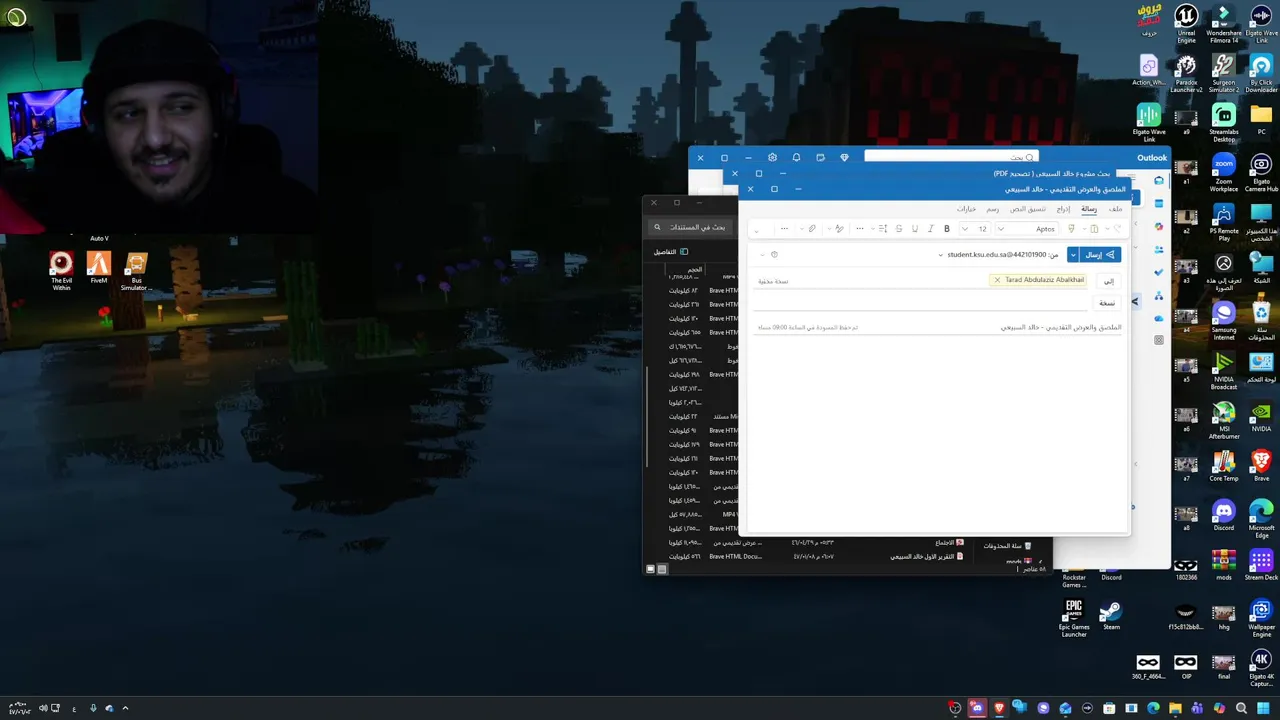This screenshot has width=1280, height=720.
Task: Open Copilot in Outlook sidebar
Action: (x=1159, y=226)
